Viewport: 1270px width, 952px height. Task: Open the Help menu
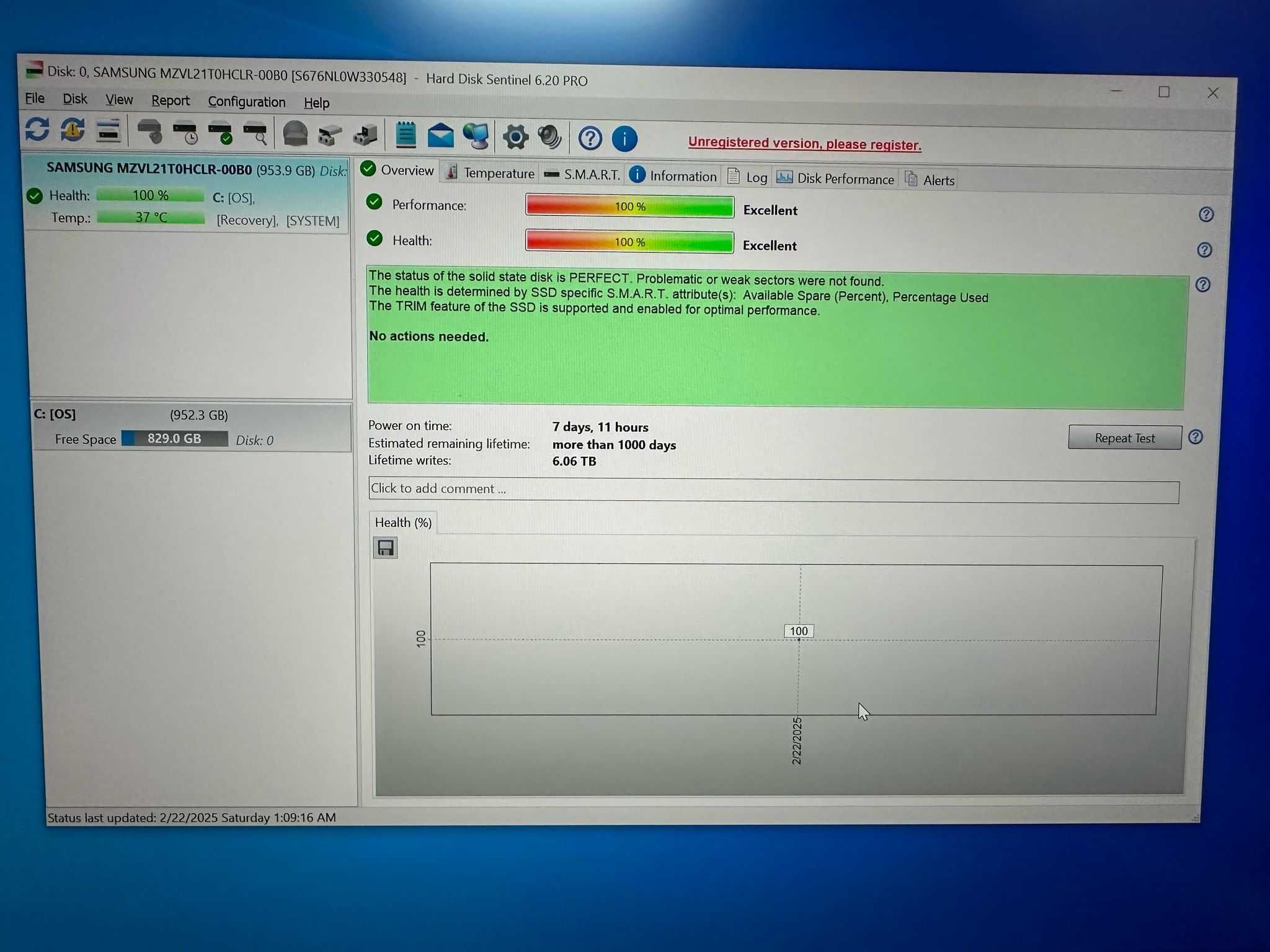tap(316, 104)
